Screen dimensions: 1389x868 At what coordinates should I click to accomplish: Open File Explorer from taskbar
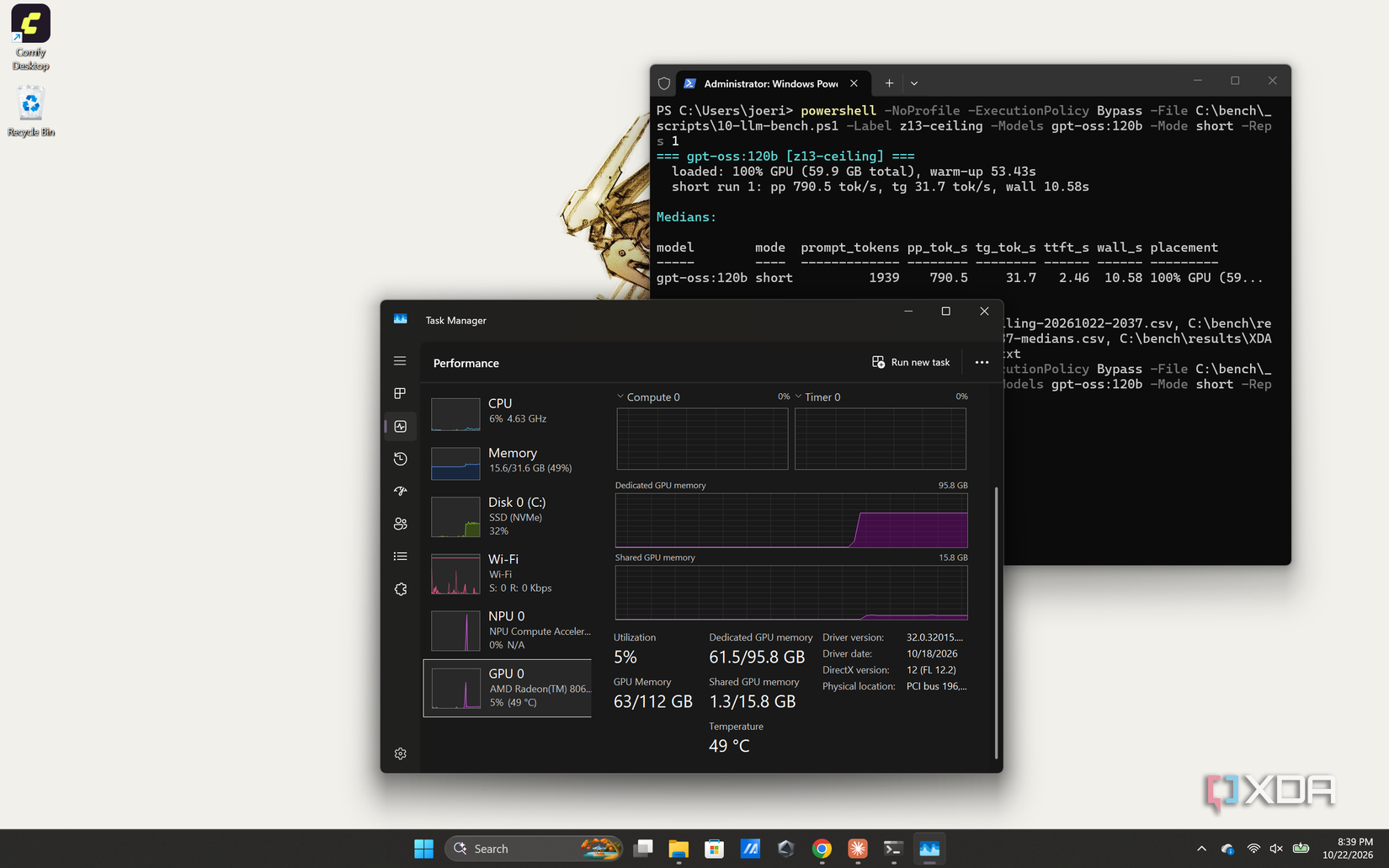click(679, 849)
